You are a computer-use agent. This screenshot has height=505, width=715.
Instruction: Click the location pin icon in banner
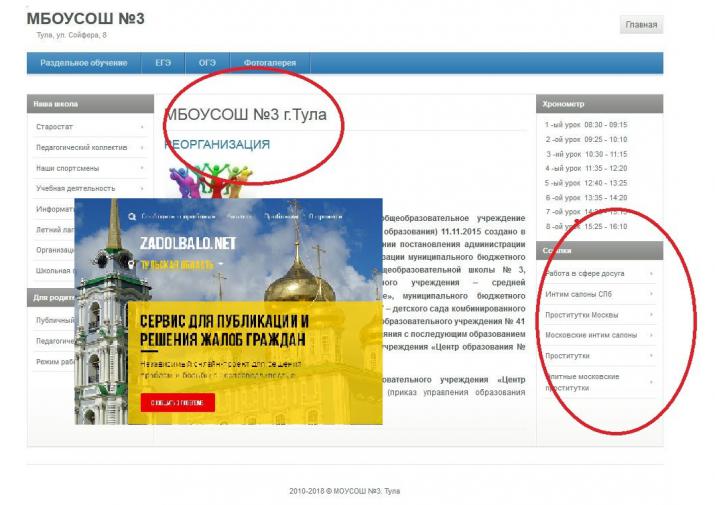pos(132,264)
